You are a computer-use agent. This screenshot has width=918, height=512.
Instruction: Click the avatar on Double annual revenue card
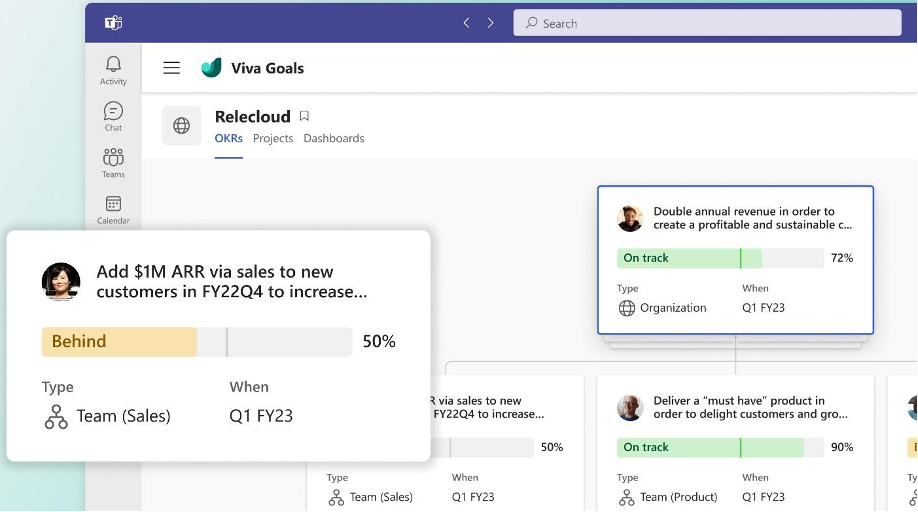630,218
